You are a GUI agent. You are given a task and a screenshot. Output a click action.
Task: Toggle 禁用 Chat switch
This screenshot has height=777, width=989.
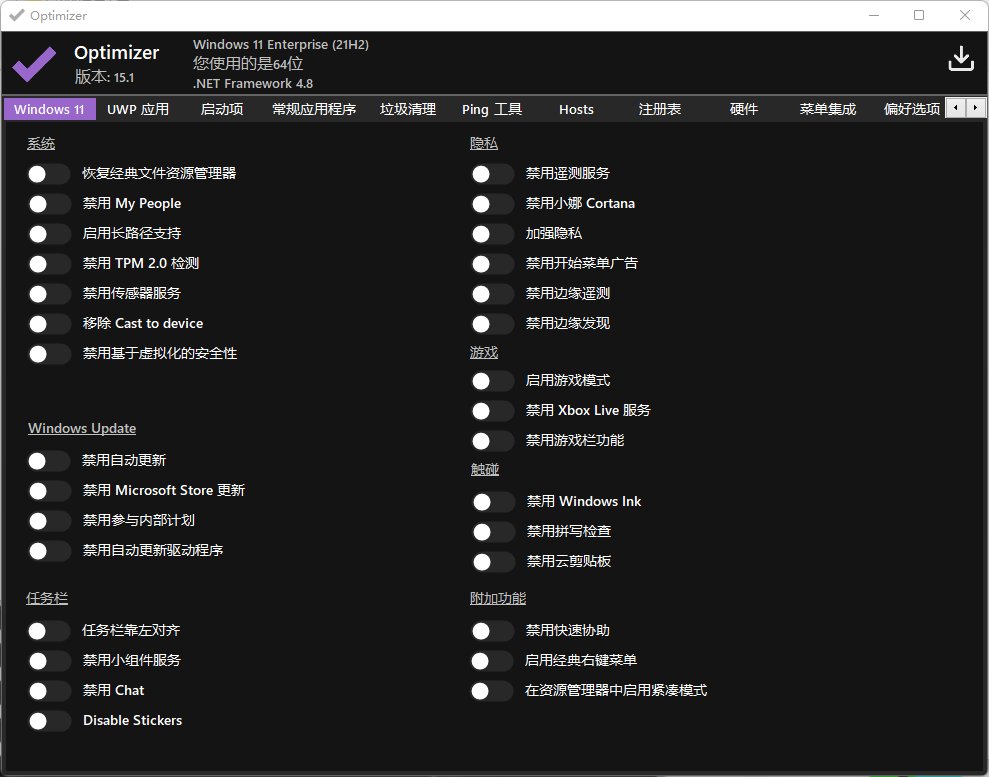pos(49,691)
